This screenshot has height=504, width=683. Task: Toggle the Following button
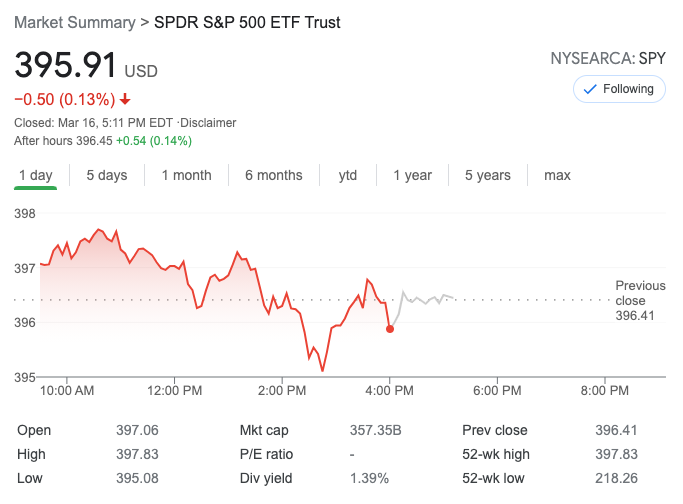tap(618, 89)
